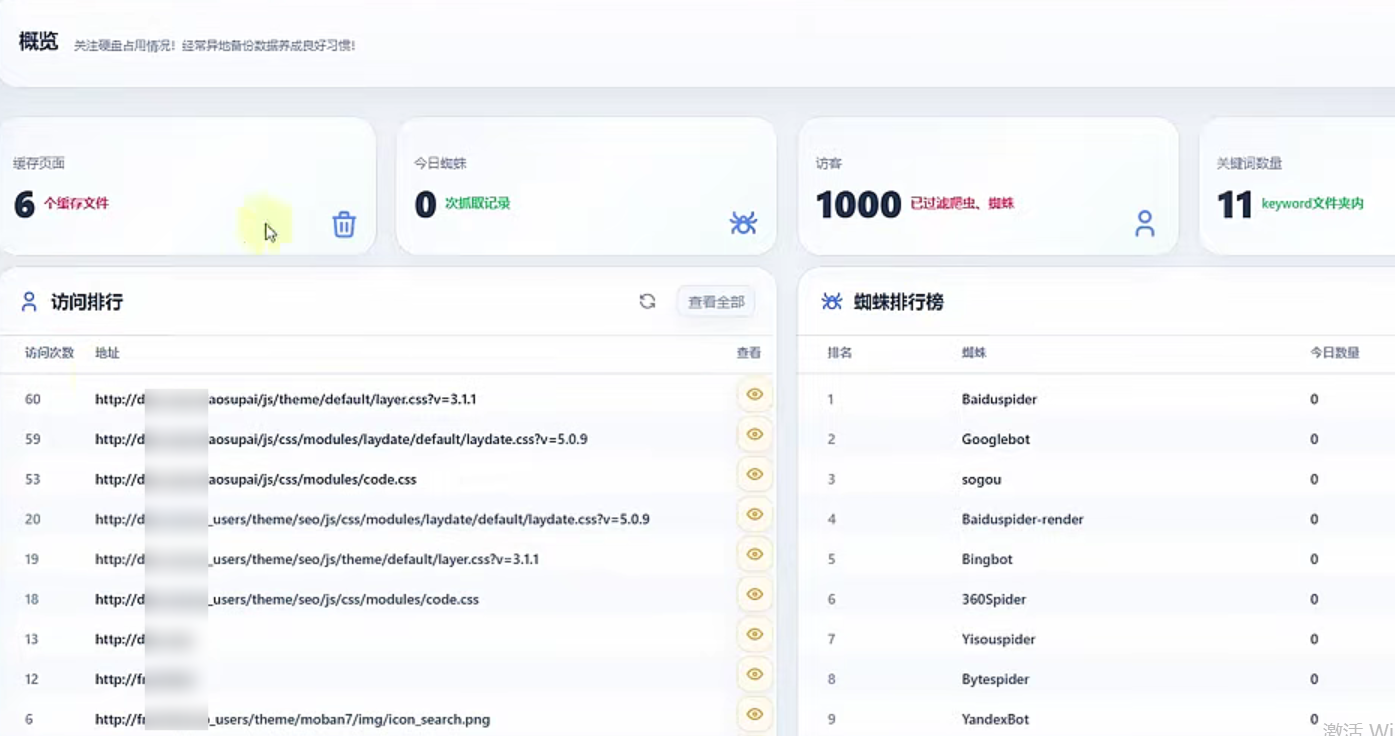Open the moban7/img/icon_search.png address
1395x736 pixels.
pos(293,719)
